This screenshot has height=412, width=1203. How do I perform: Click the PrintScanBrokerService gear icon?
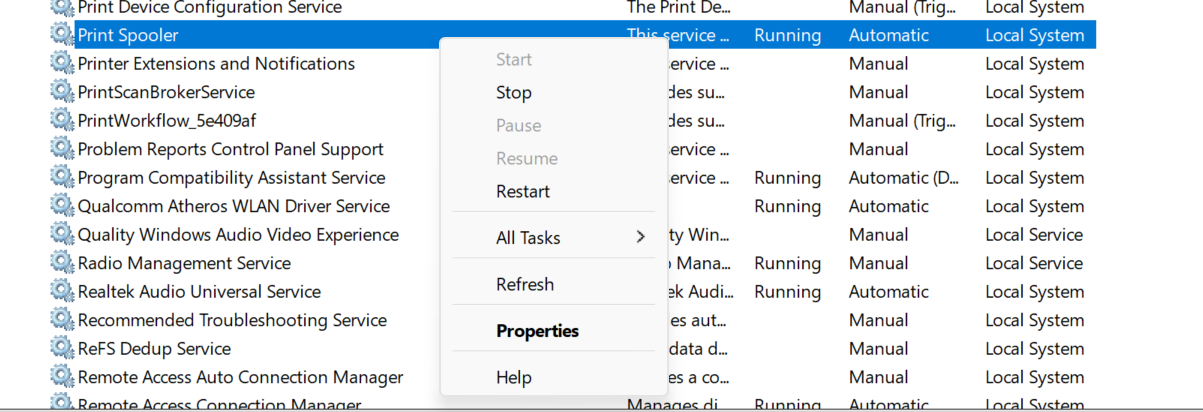(62, 92)
